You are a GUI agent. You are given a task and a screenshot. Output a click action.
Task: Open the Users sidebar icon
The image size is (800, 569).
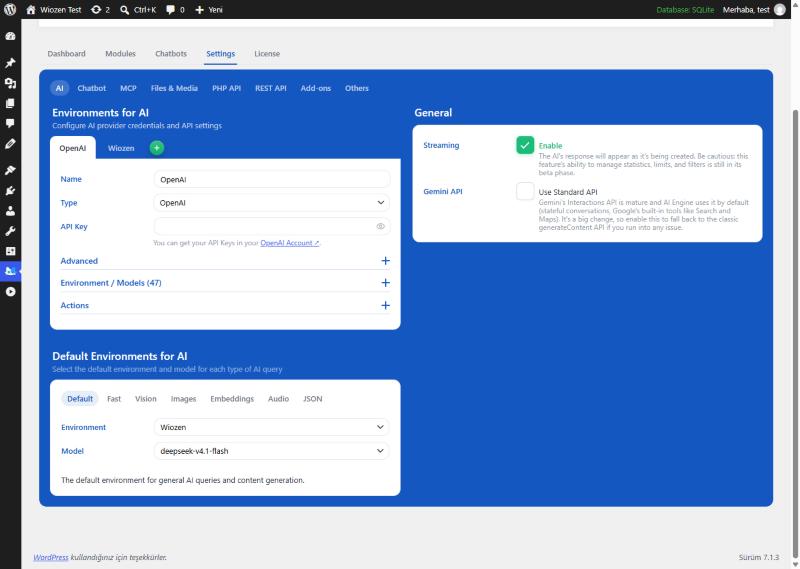[x=10, y=211]
